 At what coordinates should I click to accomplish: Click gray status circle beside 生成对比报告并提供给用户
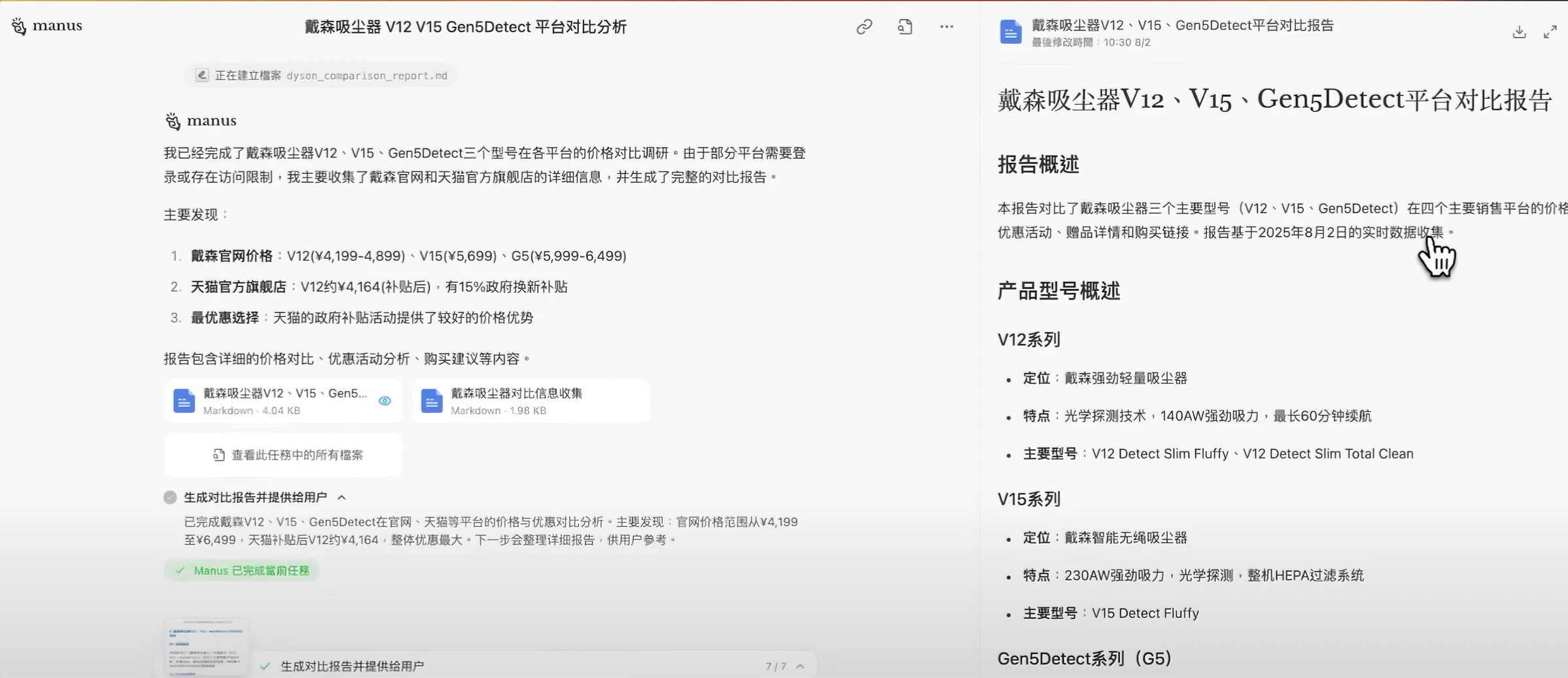click(x=170, y=498)
